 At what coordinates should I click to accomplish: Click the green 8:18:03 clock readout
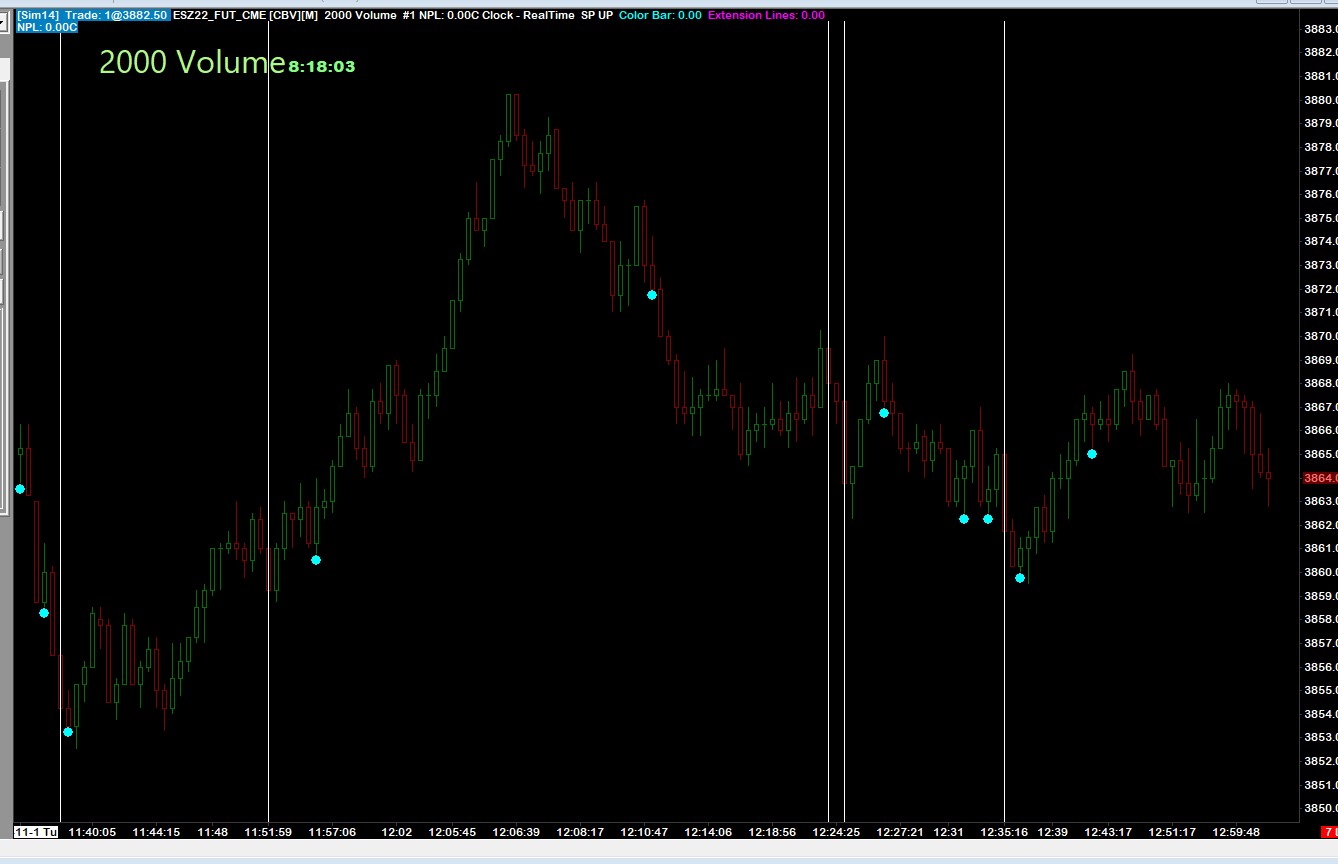(322, 67)
